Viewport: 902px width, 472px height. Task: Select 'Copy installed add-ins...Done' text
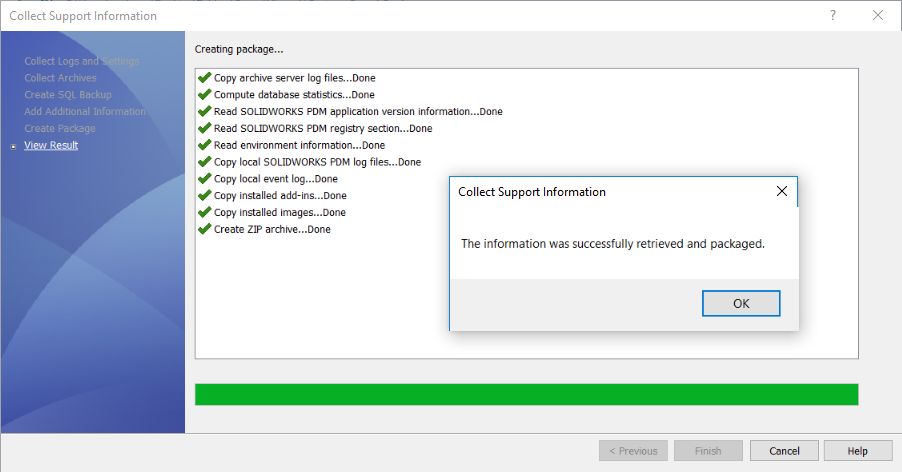click(x=280, y=195)
